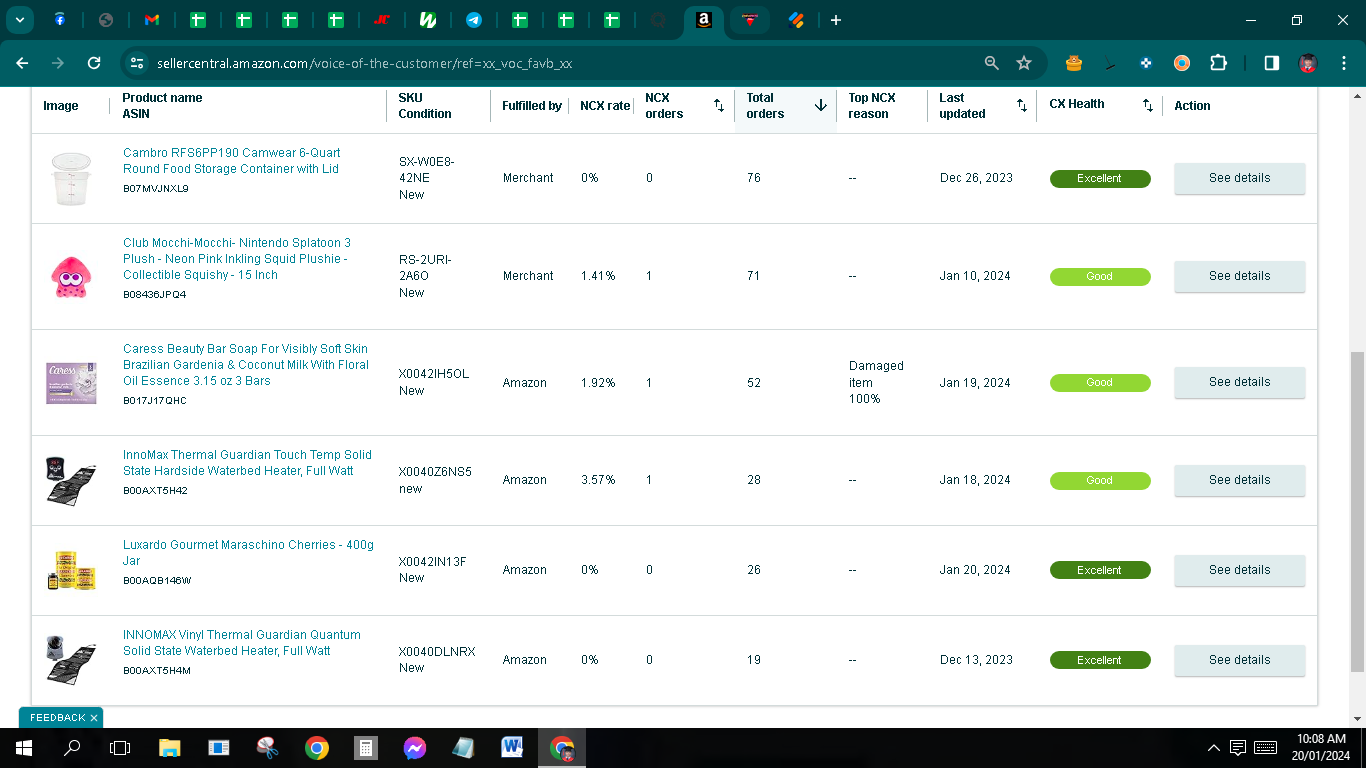This screenshot has width=1366, height=768.
Task: Click the 3.57% NCX rate value
Action: (x=598, y=480)
